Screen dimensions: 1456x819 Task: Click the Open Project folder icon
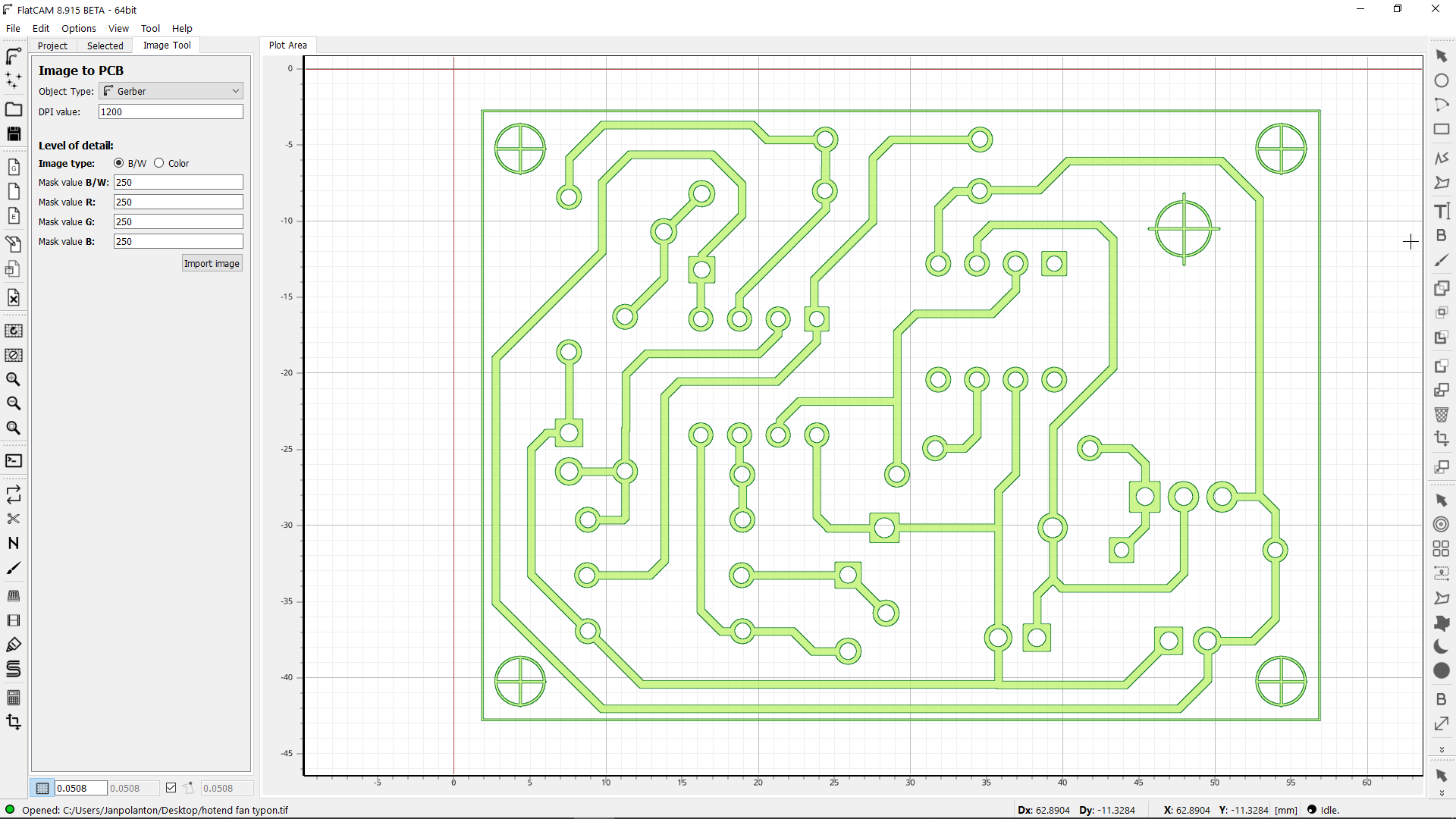[x=14, y=109]
